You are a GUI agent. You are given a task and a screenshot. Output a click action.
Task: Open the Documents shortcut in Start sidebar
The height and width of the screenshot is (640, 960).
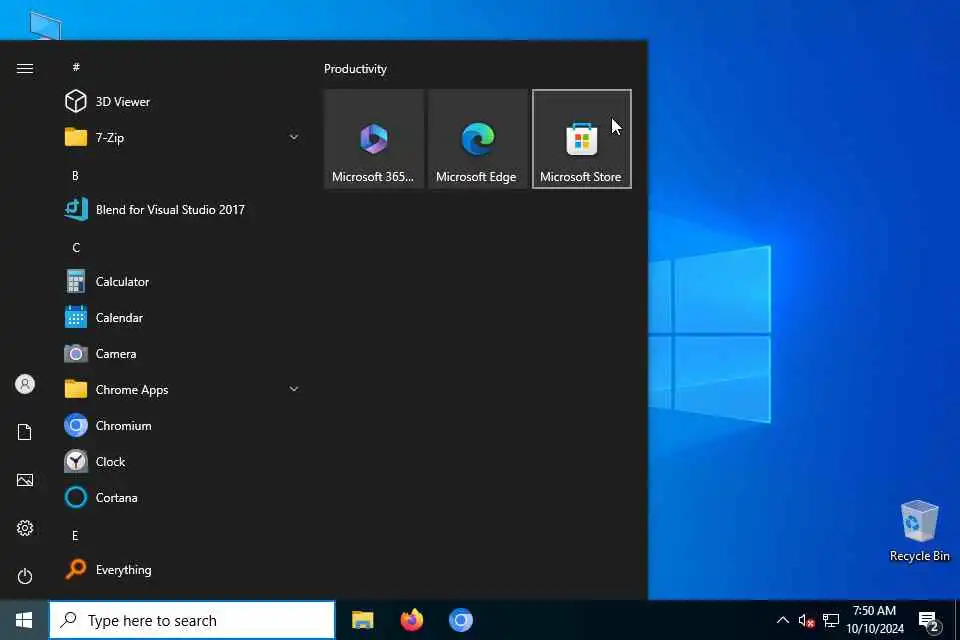(x=24, y=432)
